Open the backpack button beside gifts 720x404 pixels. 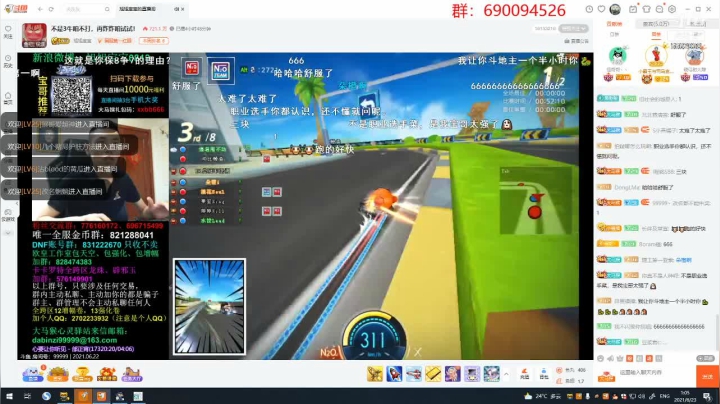pyautogui.click(x=544, y=374)
